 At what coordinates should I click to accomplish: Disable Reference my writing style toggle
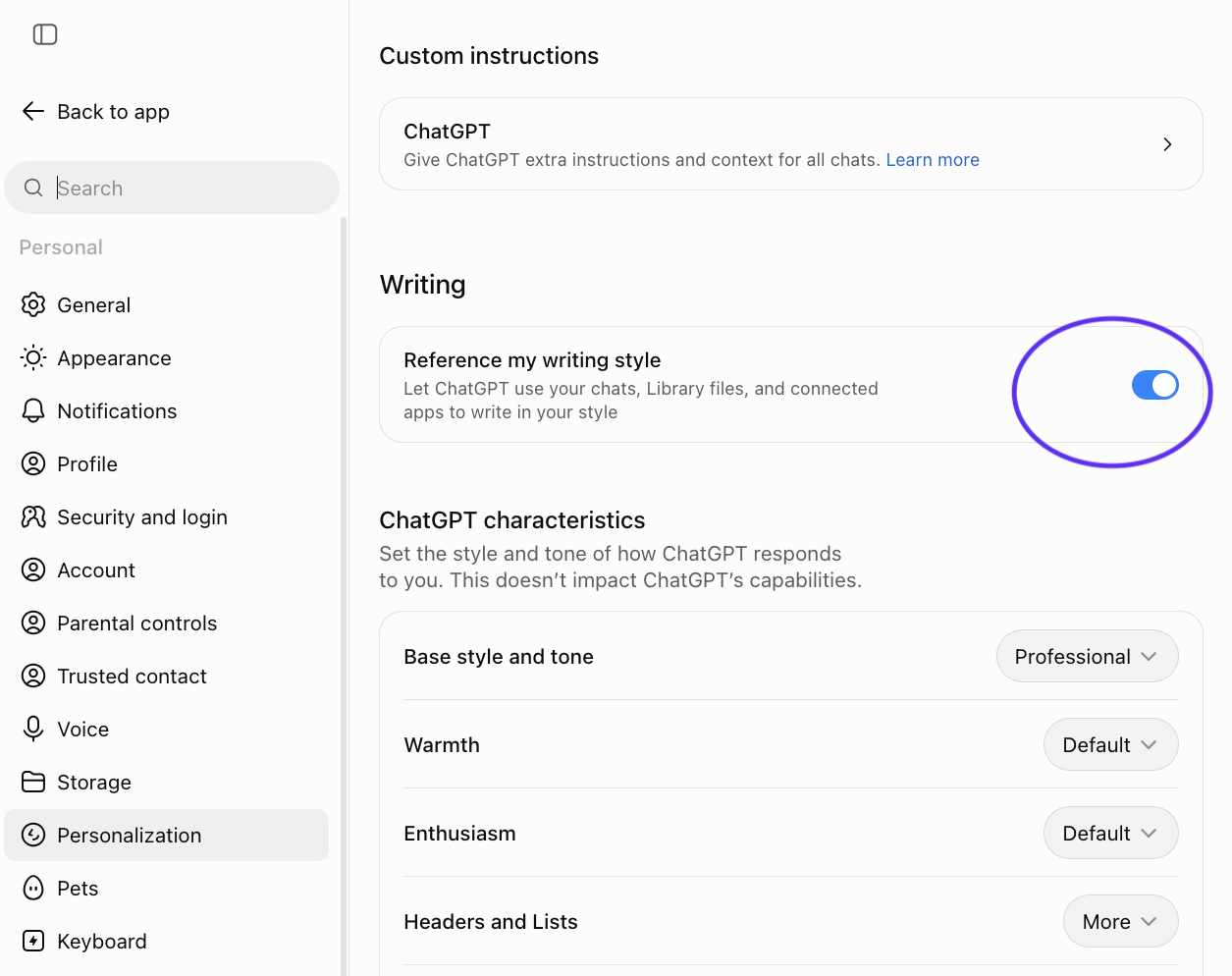[1154, 385]
